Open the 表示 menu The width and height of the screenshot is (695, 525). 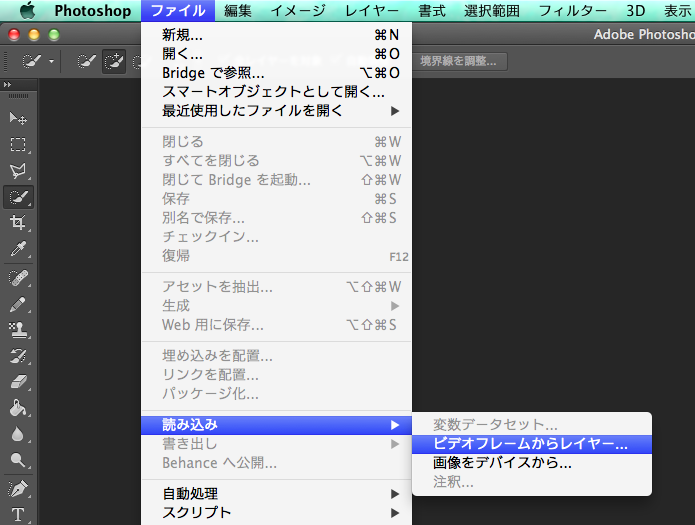(x=678, y=11)
